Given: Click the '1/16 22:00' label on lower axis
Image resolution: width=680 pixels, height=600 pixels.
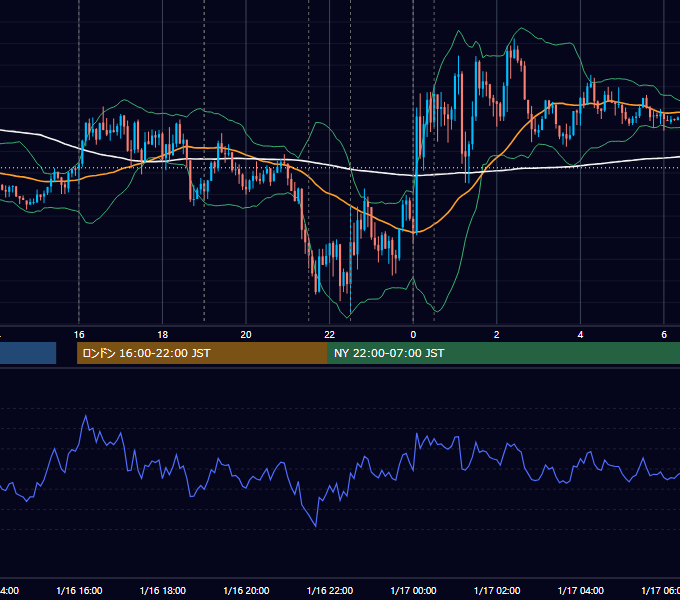Looking at the screenshot, I should point(330,591).
